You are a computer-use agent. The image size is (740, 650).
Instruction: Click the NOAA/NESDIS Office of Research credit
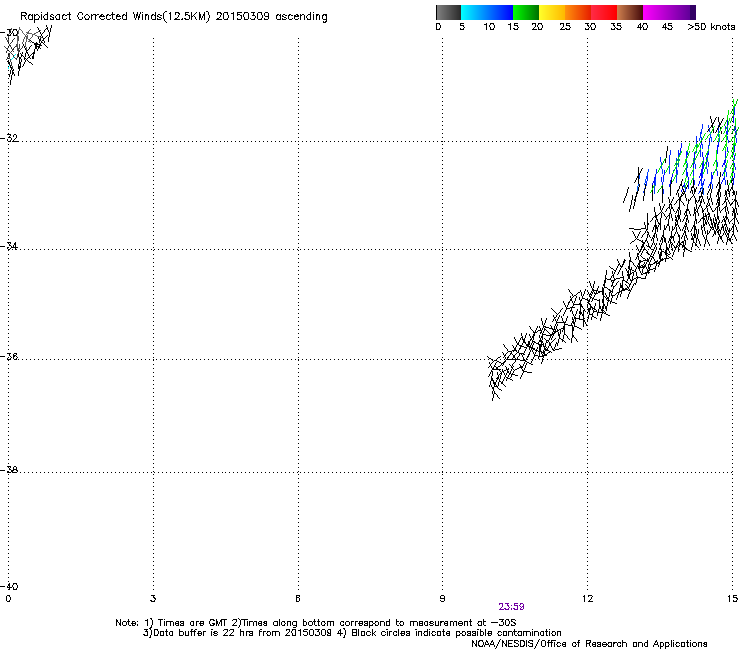[589, 644]
